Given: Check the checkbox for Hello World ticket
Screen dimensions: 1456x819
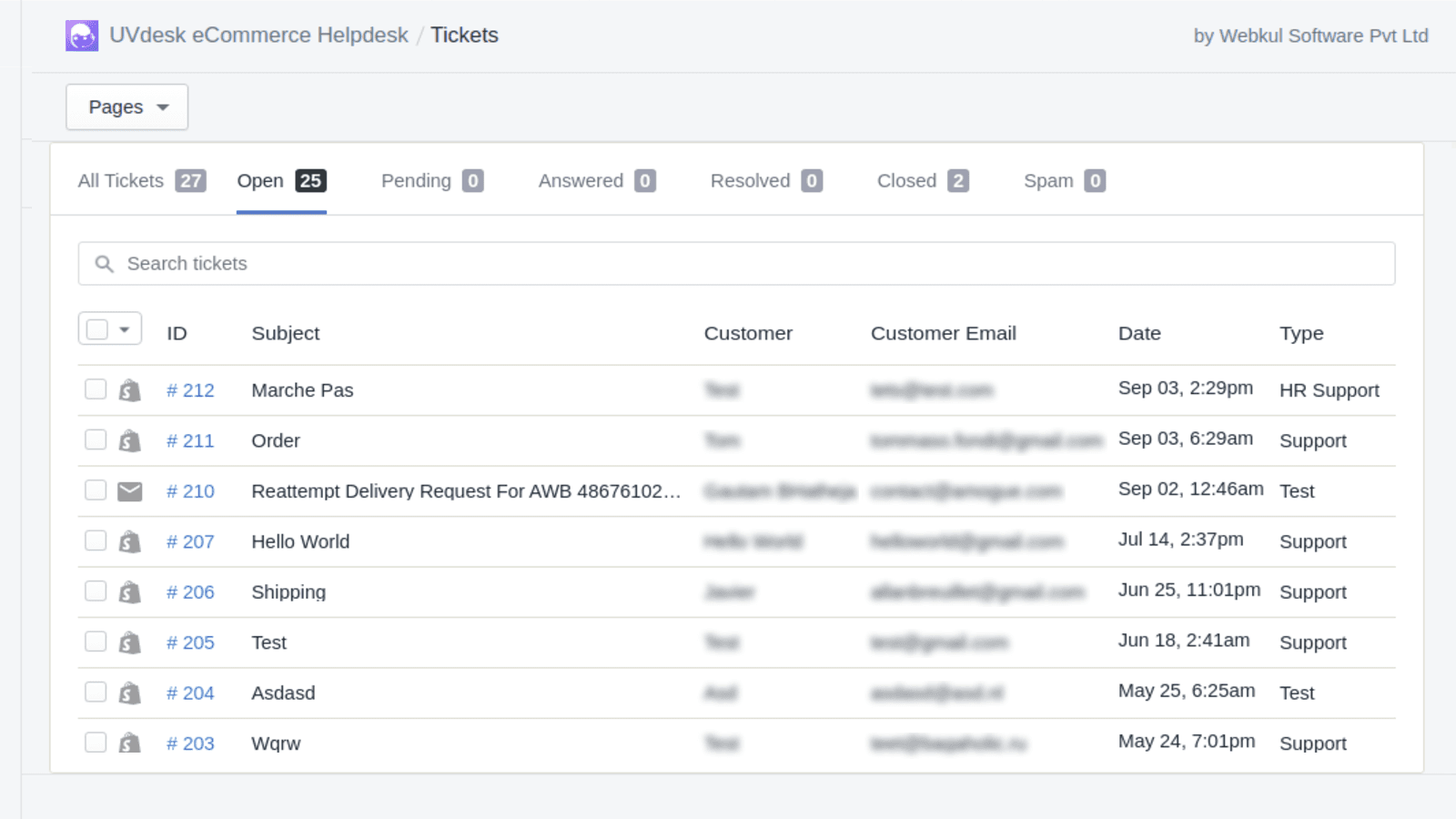Looking at the screenshot, I should click(x=95, y=540).
